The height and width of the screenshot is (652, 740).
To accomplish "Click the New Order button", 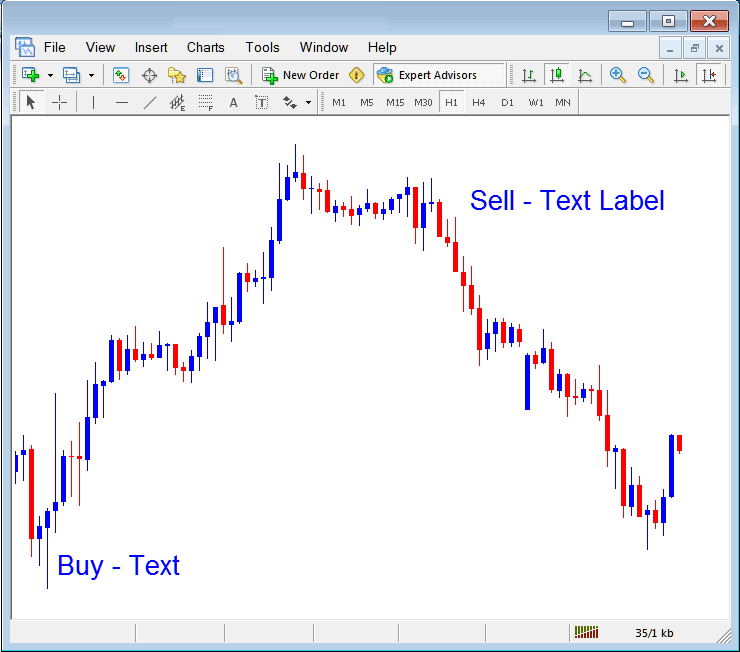I will [300, 75].
